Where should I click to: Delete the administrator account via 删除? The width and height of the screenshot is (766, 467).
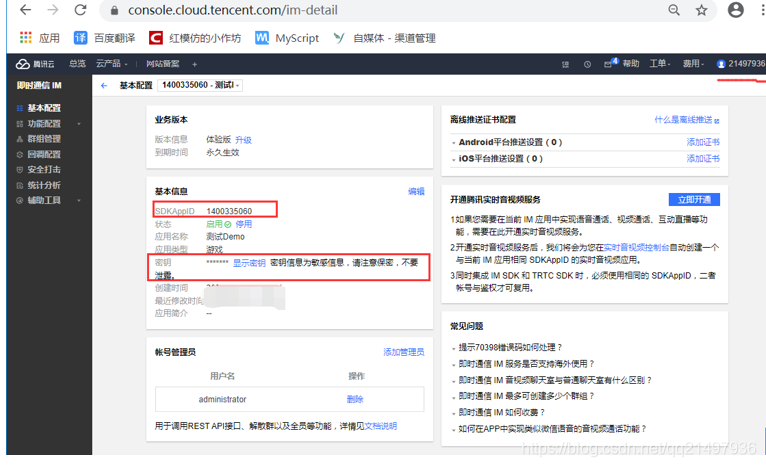[x=355, y=399]
